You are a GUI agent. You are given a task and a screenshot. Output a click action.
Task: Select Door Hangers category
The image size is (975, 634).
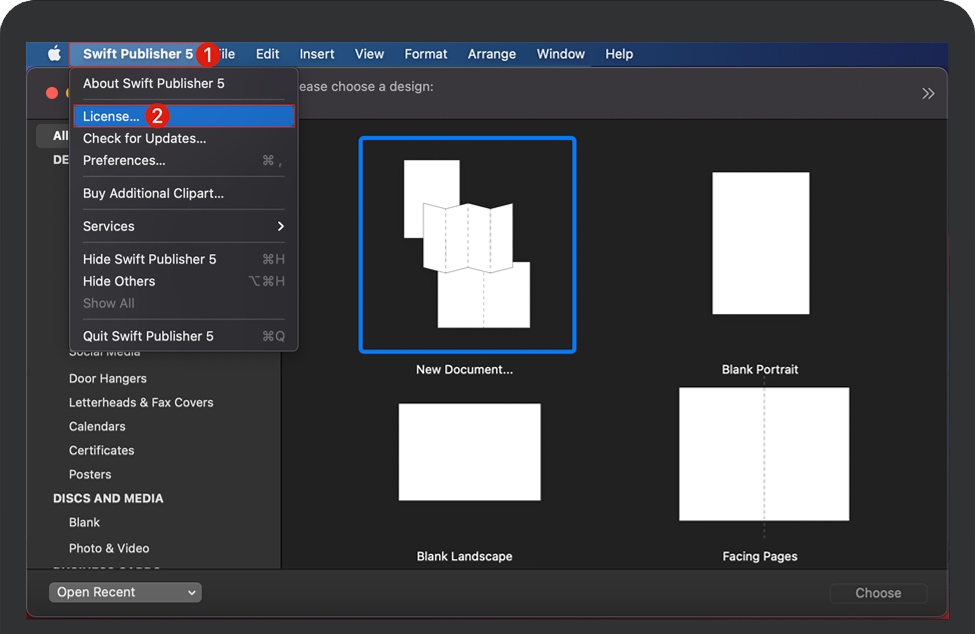(x=108, y=378)
